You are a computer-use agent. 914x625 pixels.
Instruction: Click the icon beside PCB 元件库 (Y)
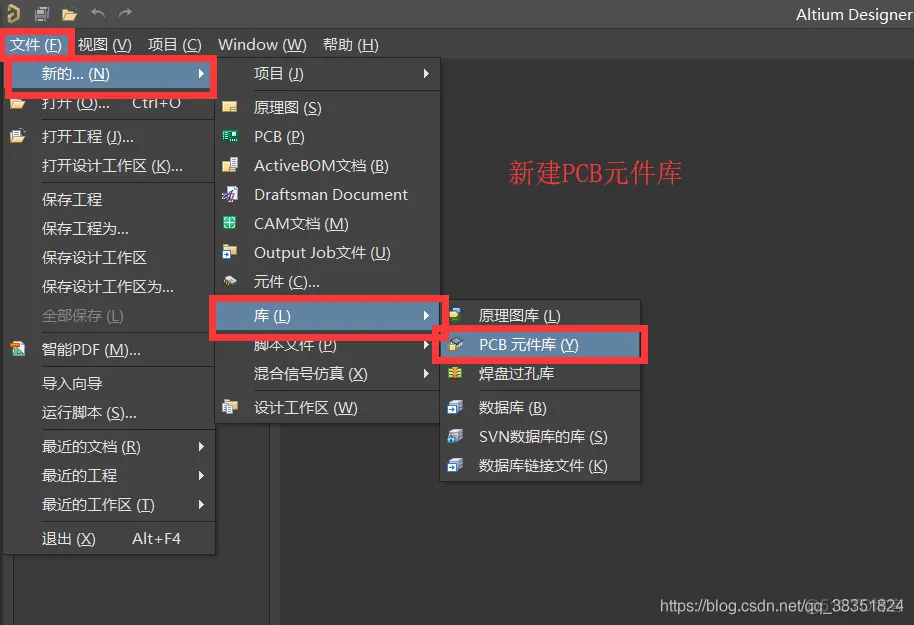click(455, 345)
